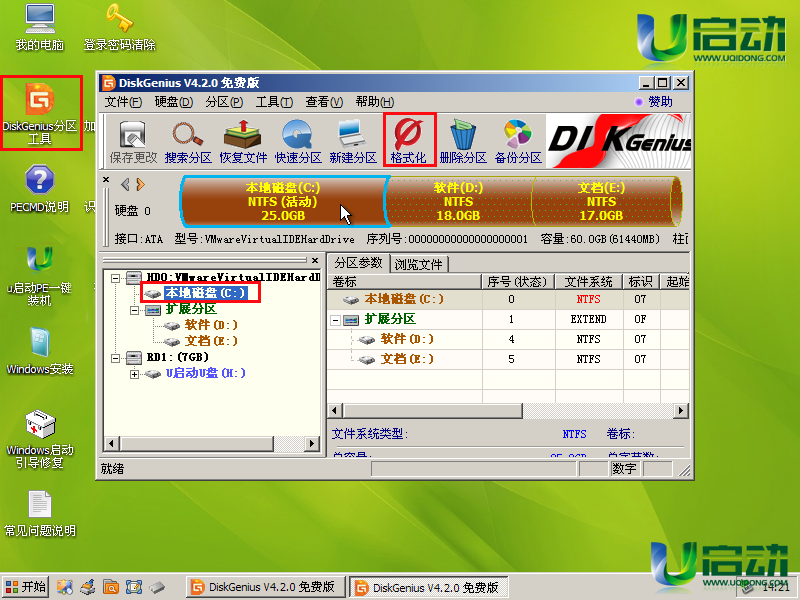The image size is (800, 600).
Task: Select 本地磁盘 (C:) in the tree pane
Action: pos(205,293)
